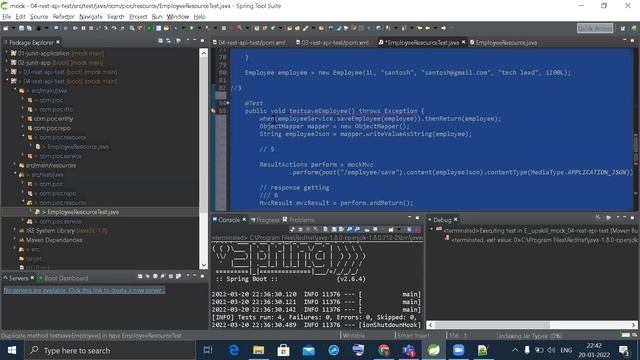This screenshot has height=360, width=640.
Task: Collapse the terminated launch in Debug view
Action: click(431, 230)
